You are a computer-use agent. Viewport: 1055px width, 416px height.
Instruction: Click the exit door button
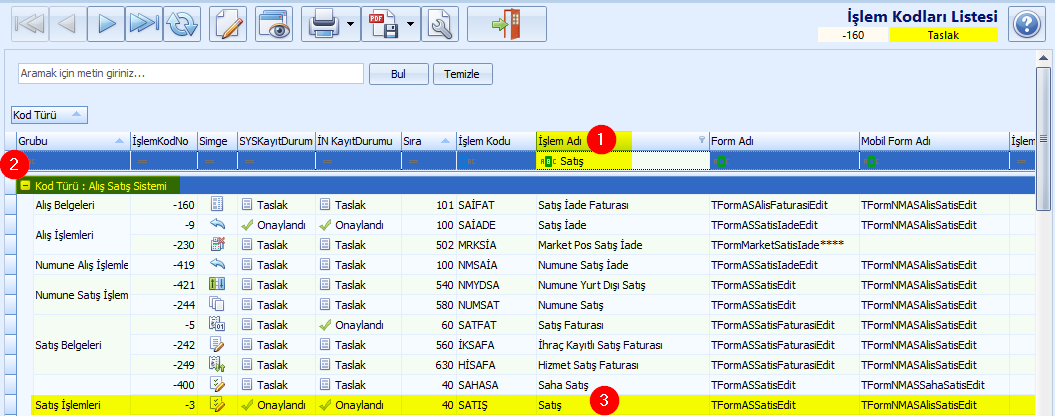pos(507,24)
